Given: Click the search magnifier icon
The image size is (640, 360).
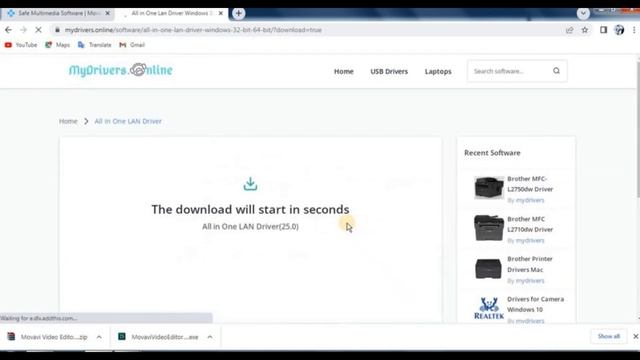Looking at the screenshot, I should click(x=556, y=71).
